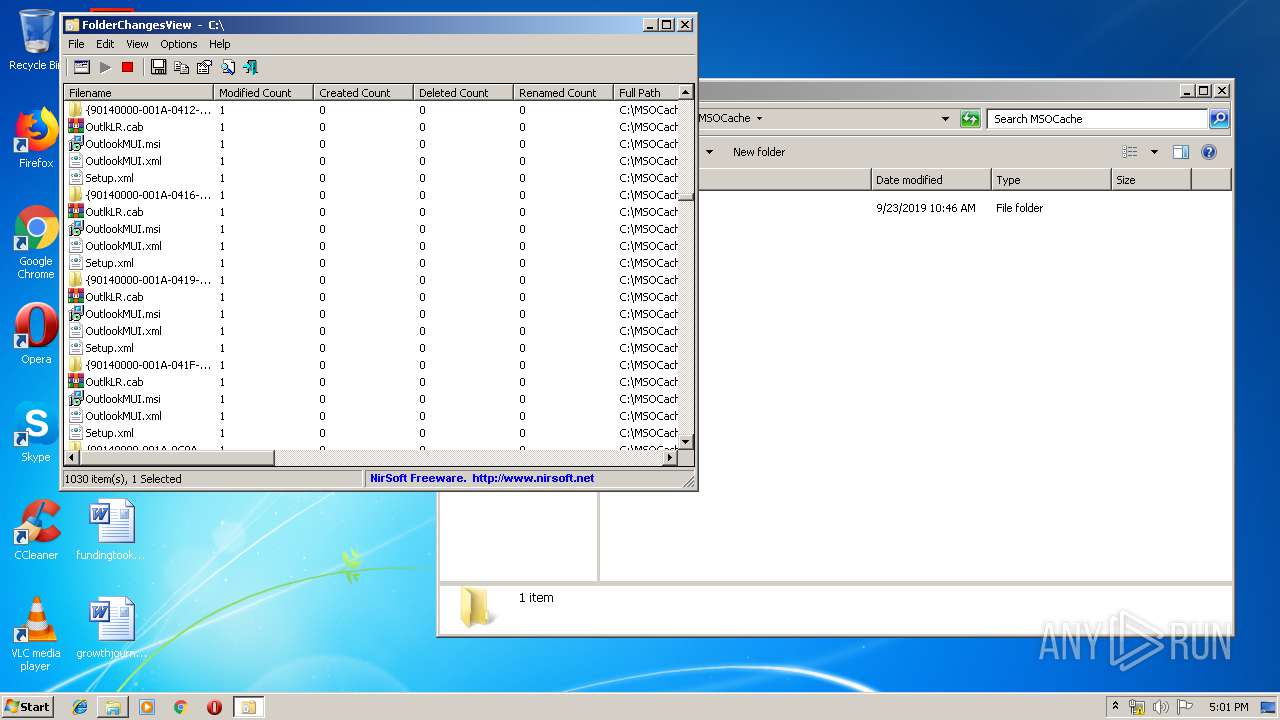Image resolution: width=1280 pixels, height=720 pixels.
Task: Click New folder in Explorer toolbar
Action: click(x=759, y=152)
